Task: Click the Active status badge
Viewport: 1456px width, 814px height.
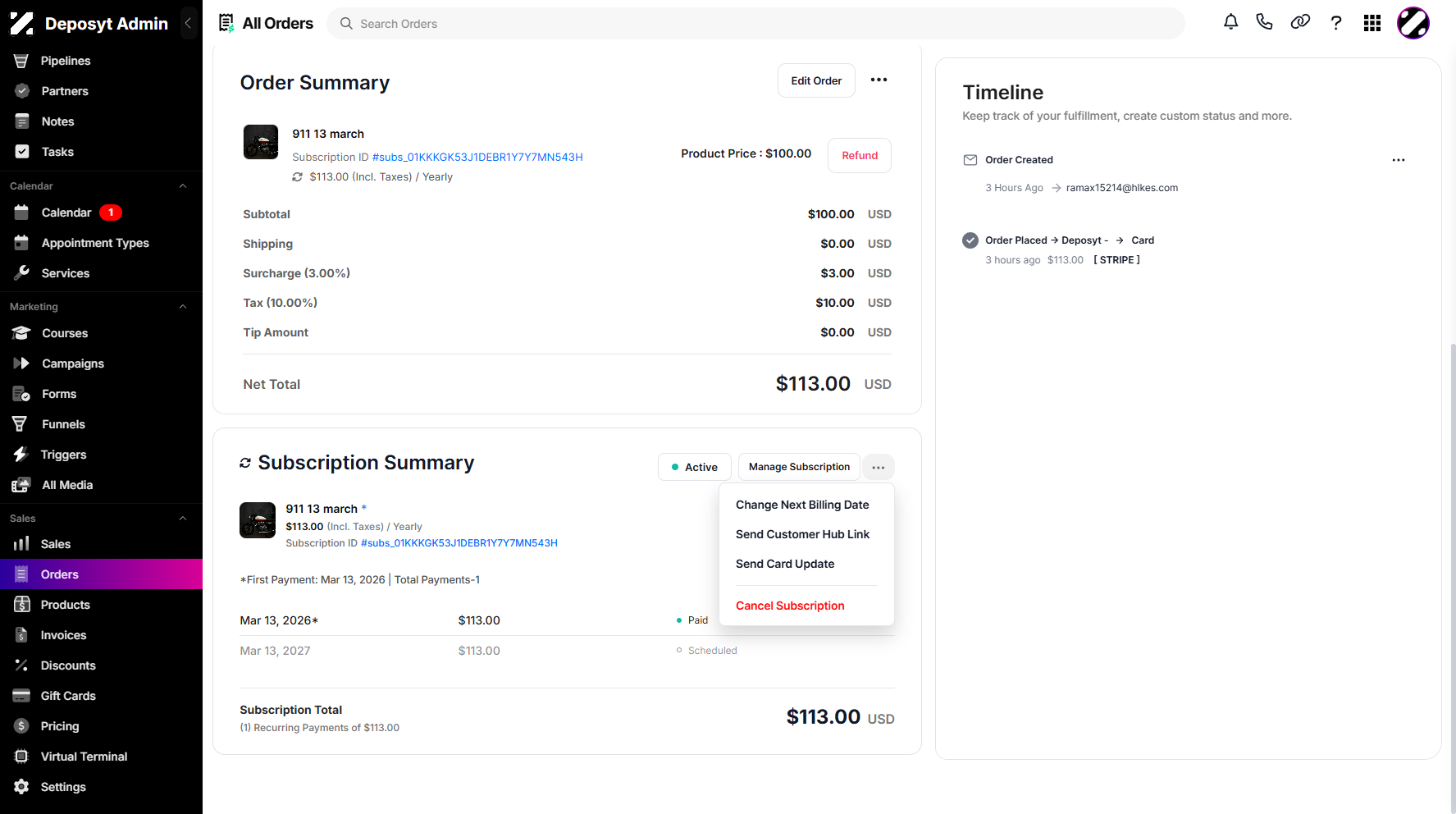Action: tap(694, 467)
